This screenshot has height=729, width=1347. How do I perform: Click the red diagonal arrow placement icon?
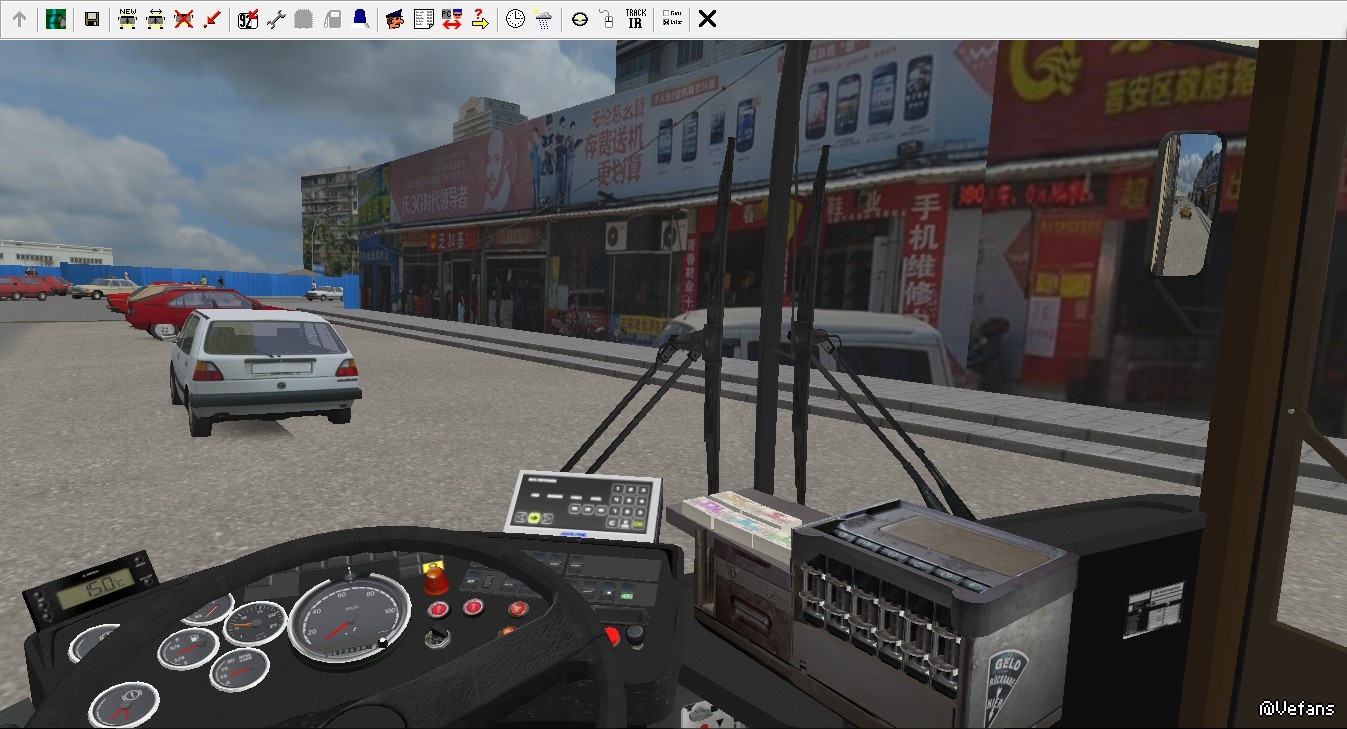click(x=211, y=19)
